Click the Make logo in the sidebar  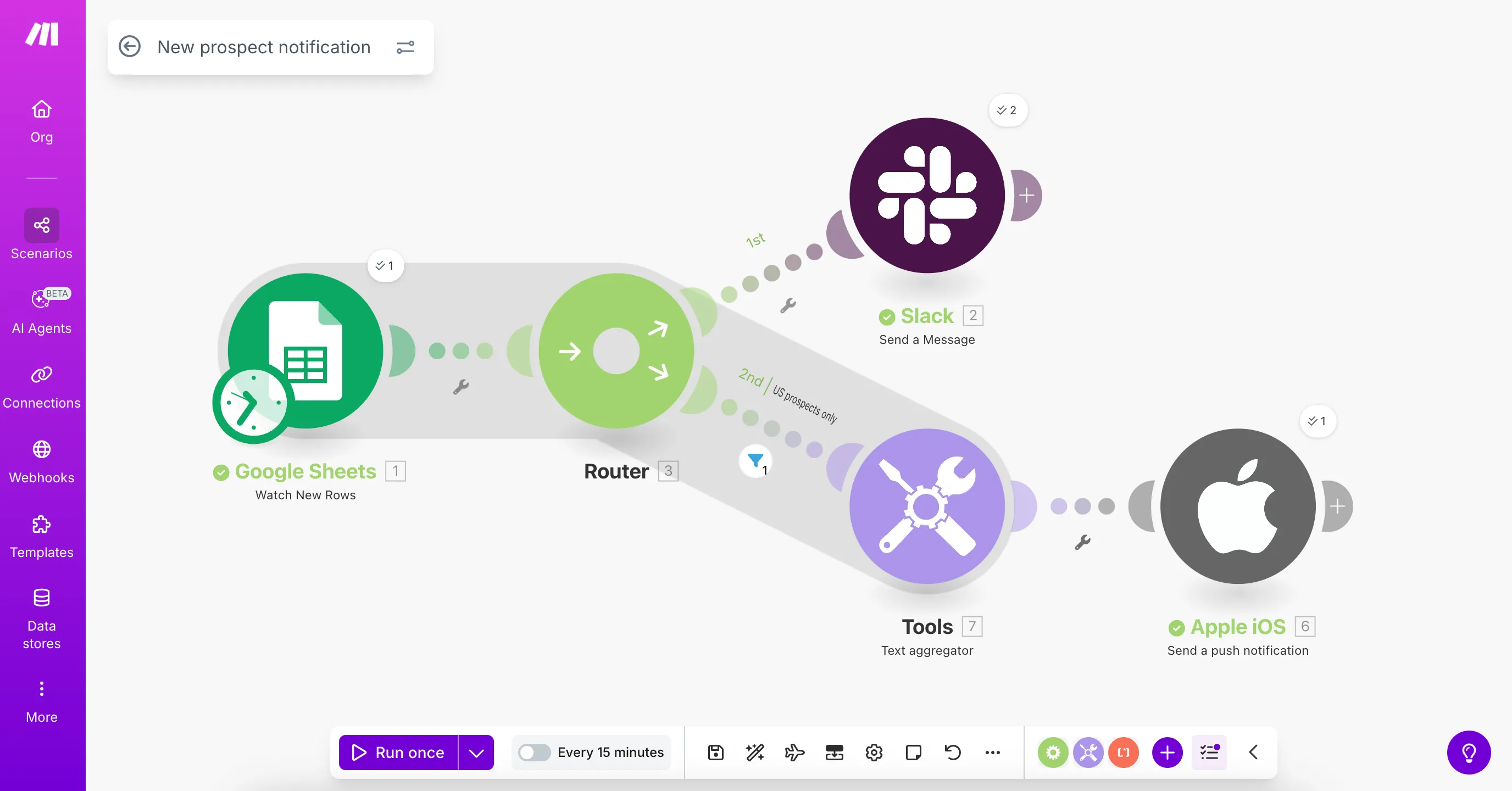click(x=42, y=34)
